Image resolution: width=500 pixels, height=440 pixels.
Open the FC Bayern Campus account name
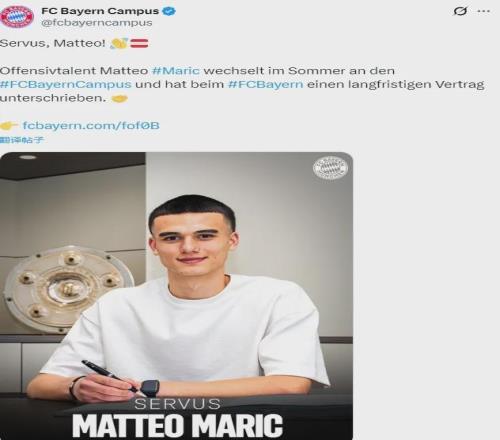point(100,11)
